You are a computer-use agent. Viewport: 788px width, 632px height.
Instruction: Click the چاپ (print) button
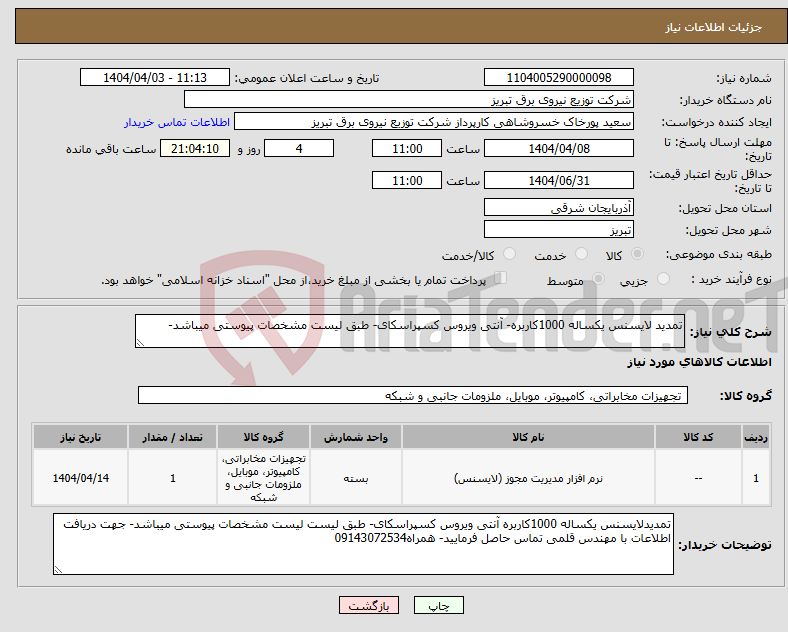[x=438, y=605]
